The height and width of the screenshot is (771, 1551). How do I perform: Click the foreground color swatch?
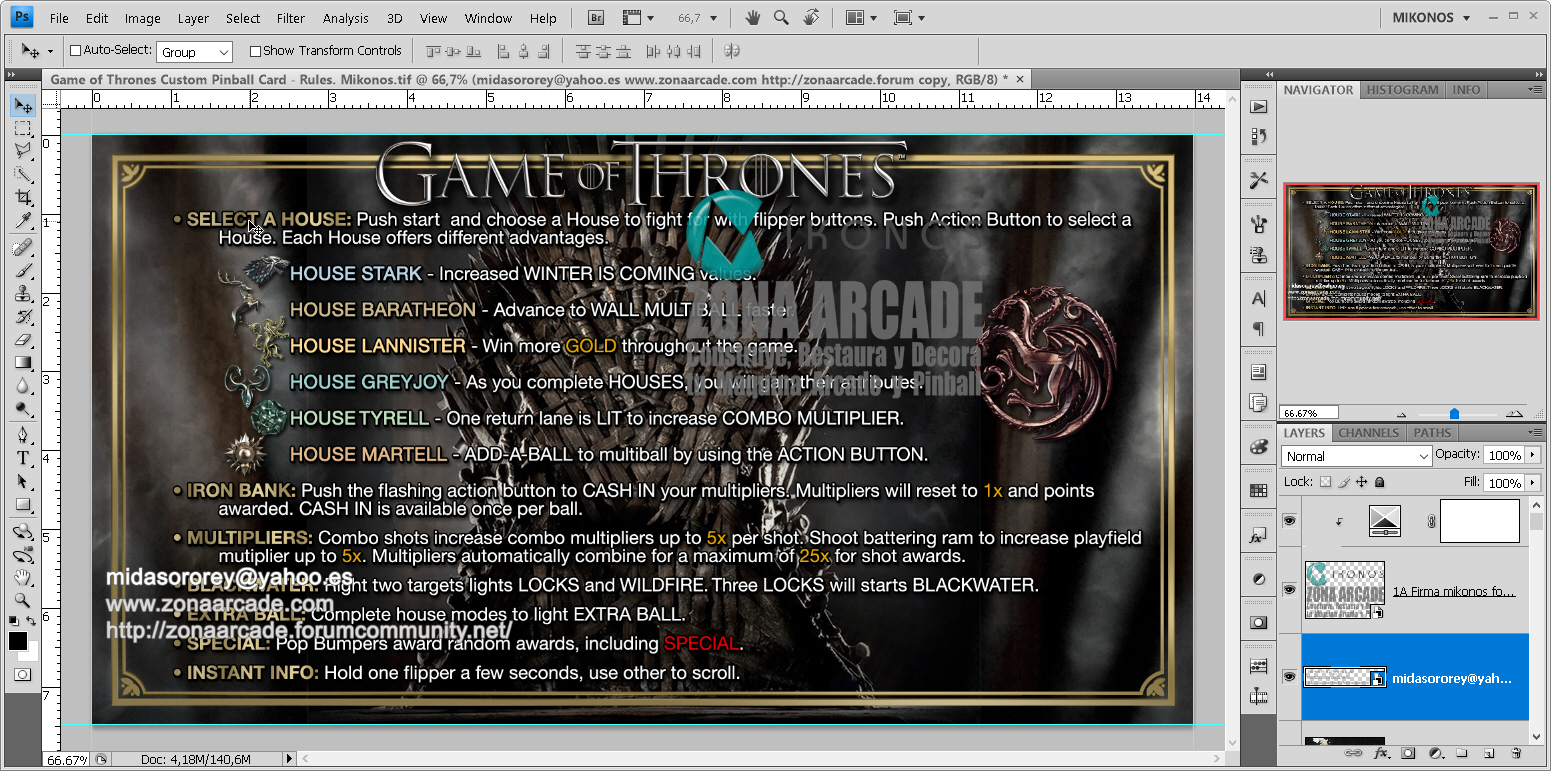pos(18,641)
